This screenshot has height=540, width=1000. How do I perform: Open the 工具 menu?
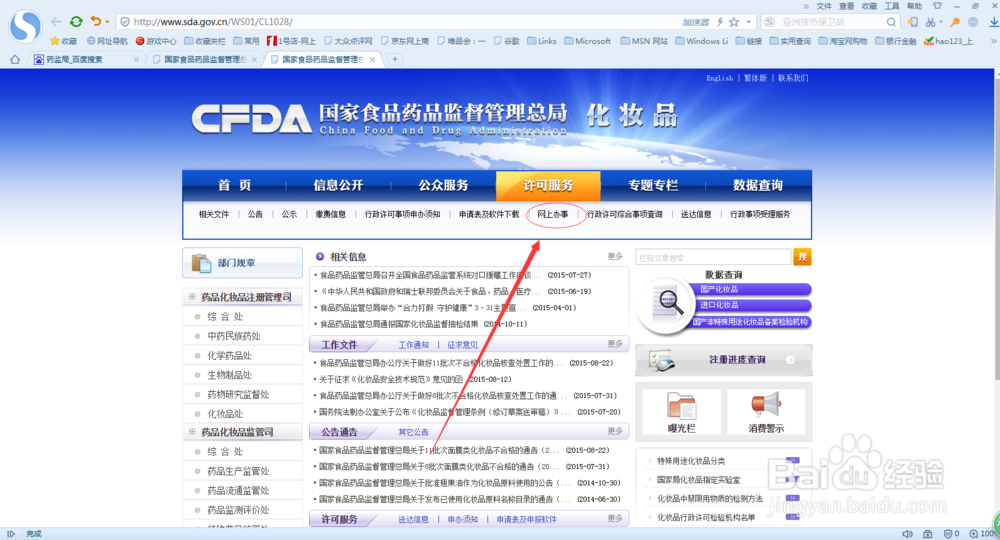pos(892,6)
